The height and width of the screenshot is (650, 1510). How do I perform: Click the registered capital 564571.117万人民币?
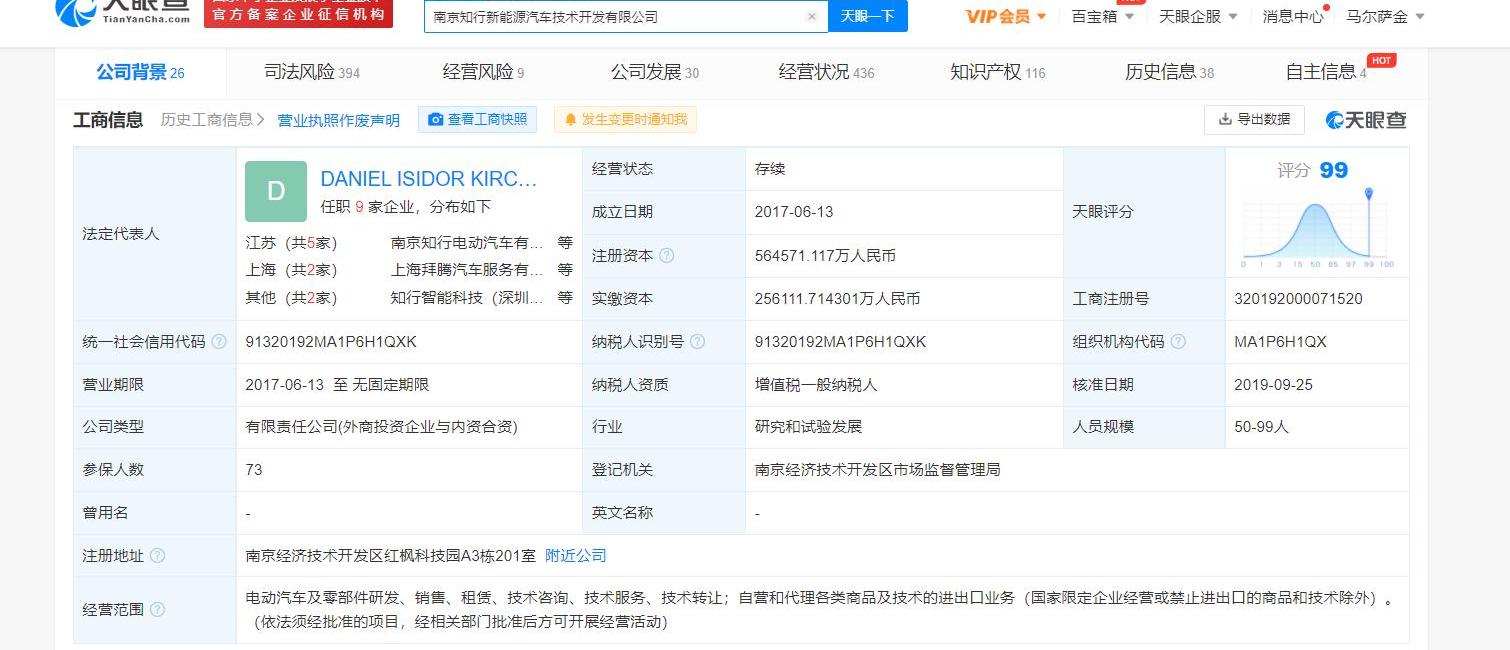[825, 256]
